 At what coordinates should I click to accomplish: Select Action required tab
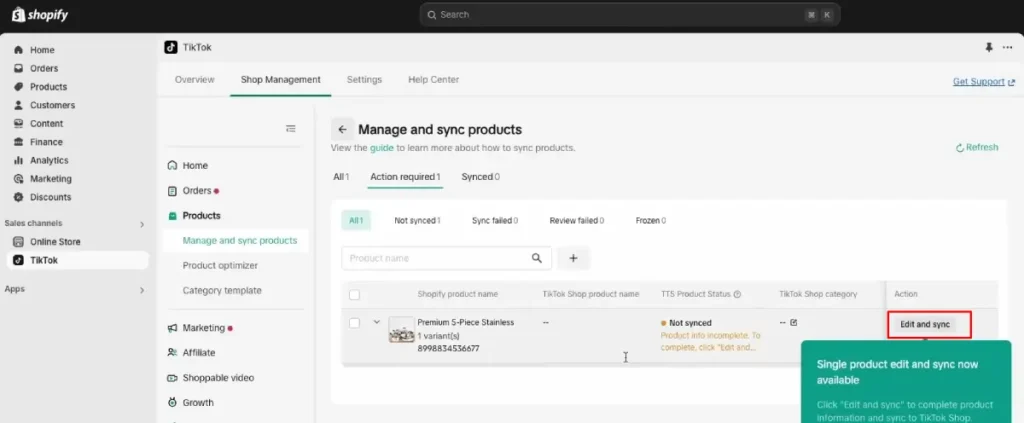(x=405, y=177)
